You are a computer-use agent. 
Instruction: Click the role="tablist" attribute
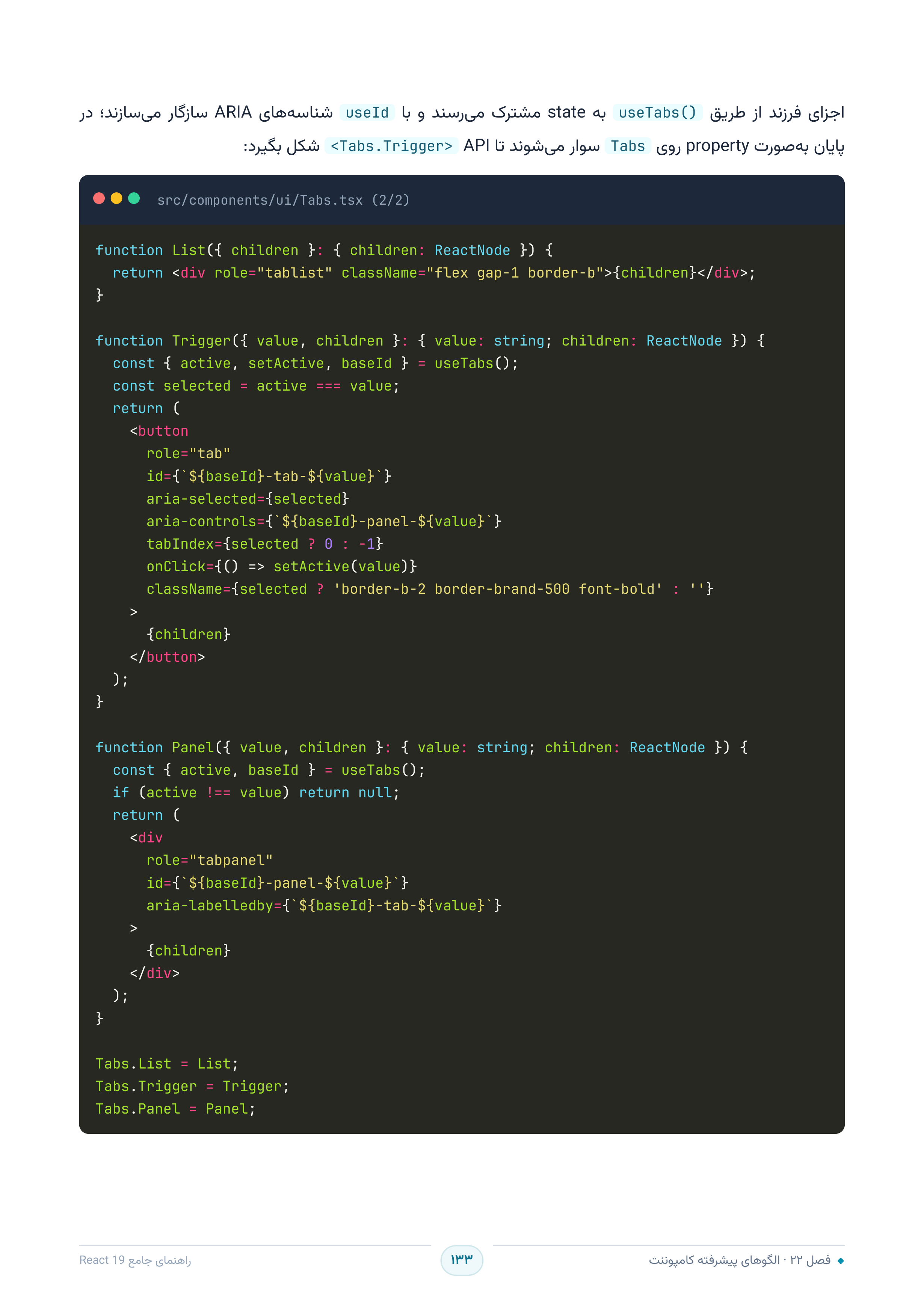point(273,273)
